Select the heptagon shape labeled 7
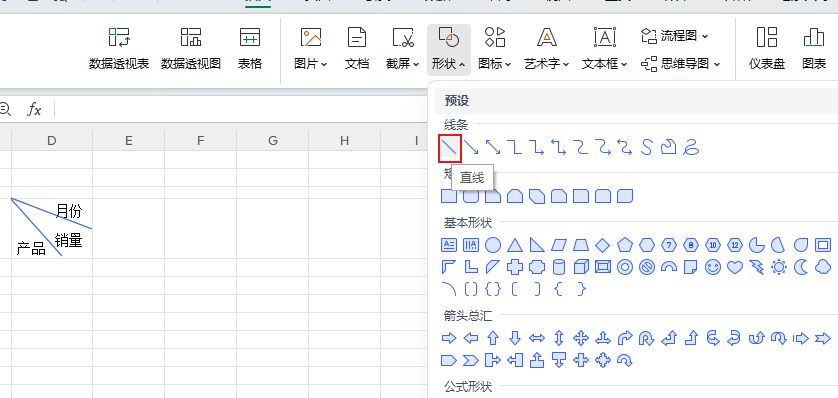Viewport: 838px width, 398px height. coord(669,245)
